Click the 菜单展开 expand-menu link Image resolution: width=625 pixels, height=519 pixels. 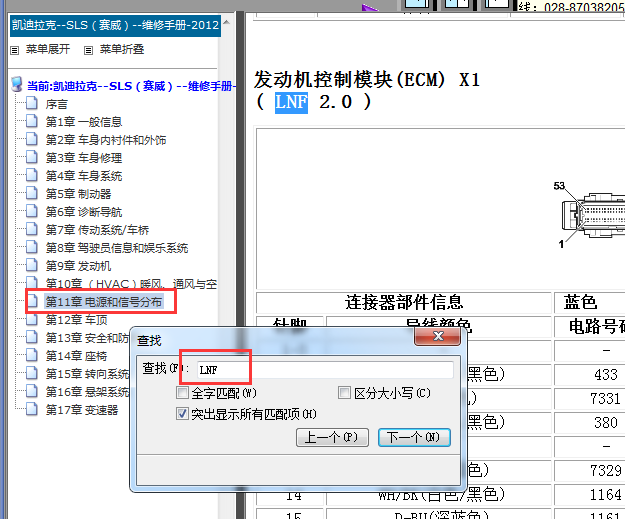(48, 49)
